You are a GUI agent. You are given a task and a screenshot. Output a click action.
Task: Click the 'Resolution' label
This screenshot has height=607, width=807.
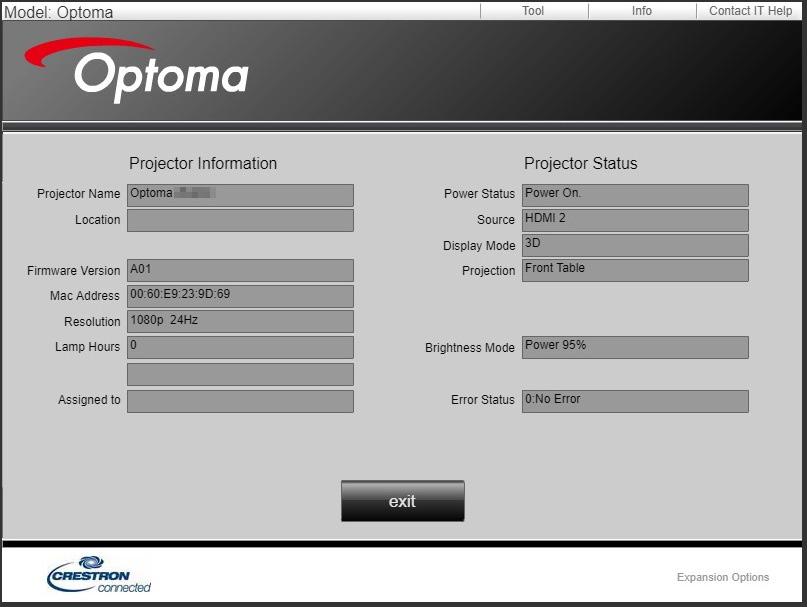click(x=92, y=322)
